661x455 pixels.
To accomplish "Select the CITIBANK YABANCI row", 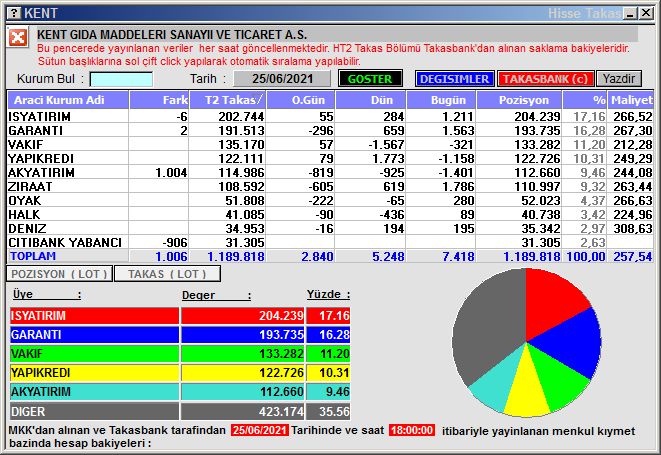I will pyautogui.click(x=330, y=242).
